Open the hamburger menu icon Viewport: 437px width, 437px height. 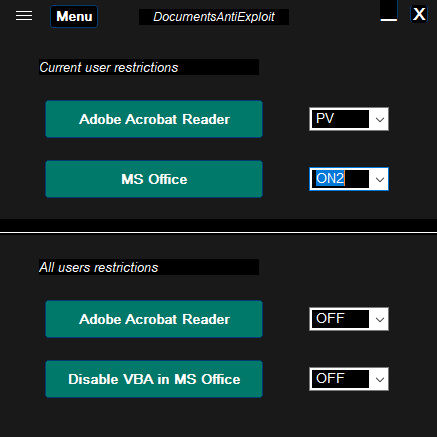point(24,16)
